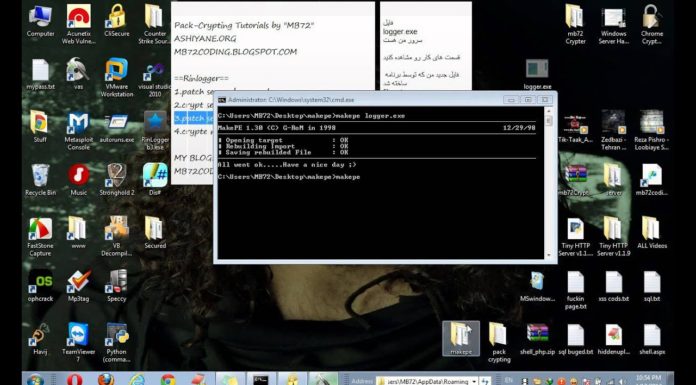
Task: Open the www folder
Action: pos(79,233)
